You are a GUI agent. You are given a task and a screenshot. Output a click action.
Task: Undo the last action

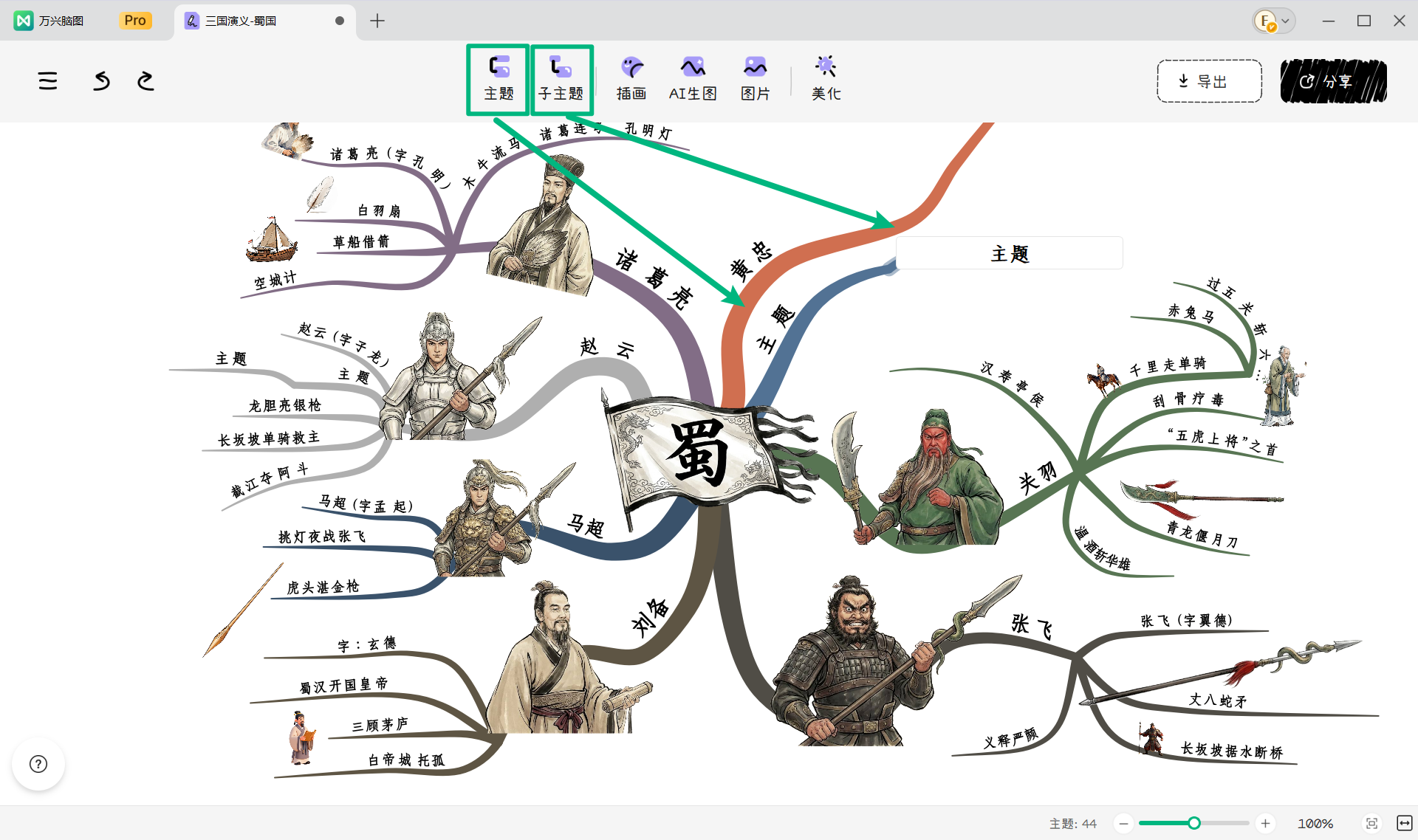click(x=101, y=80)
